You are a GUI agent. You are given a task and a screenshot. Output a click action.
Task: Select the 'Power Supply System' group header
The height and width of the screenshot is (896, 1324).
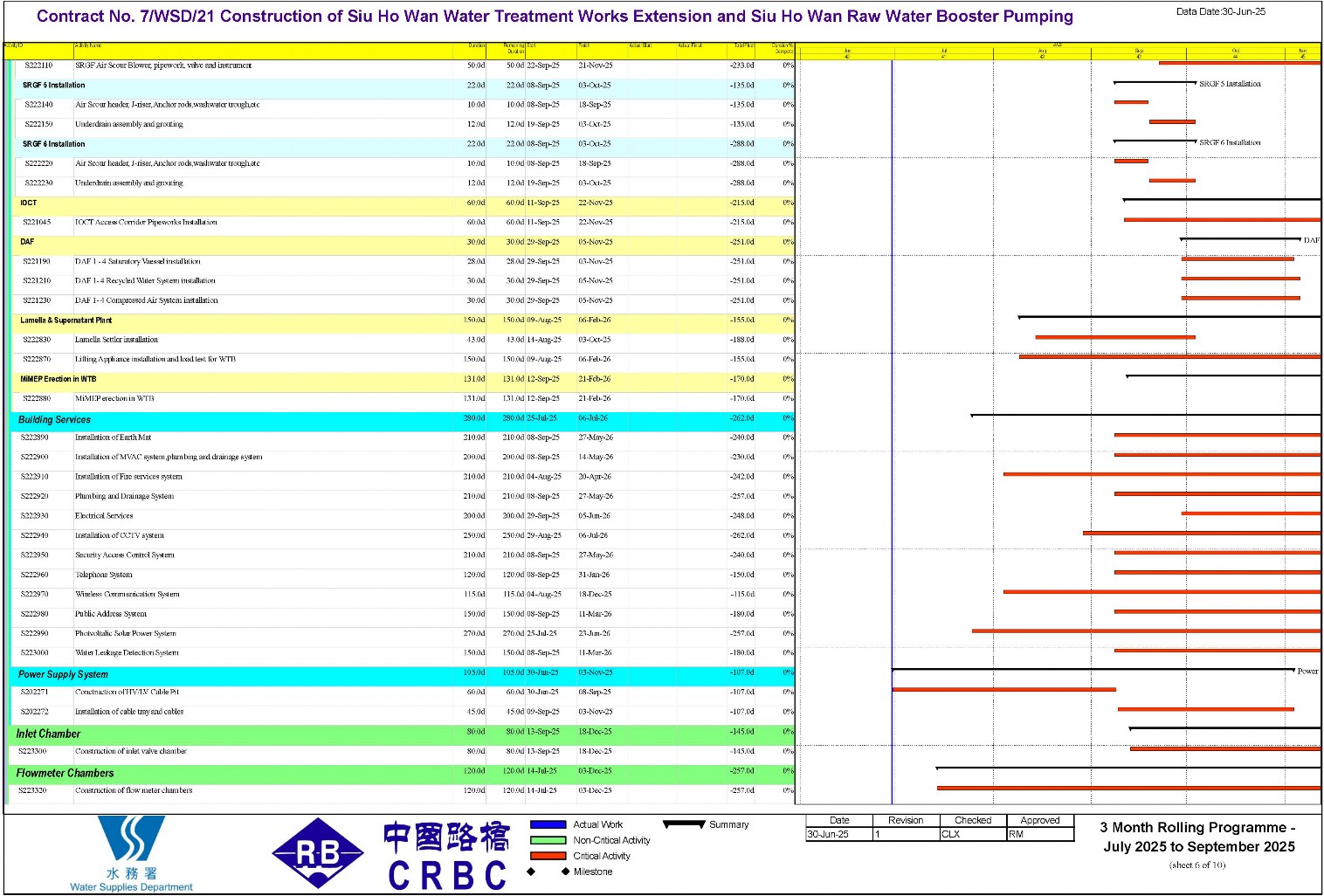point(63,674)
